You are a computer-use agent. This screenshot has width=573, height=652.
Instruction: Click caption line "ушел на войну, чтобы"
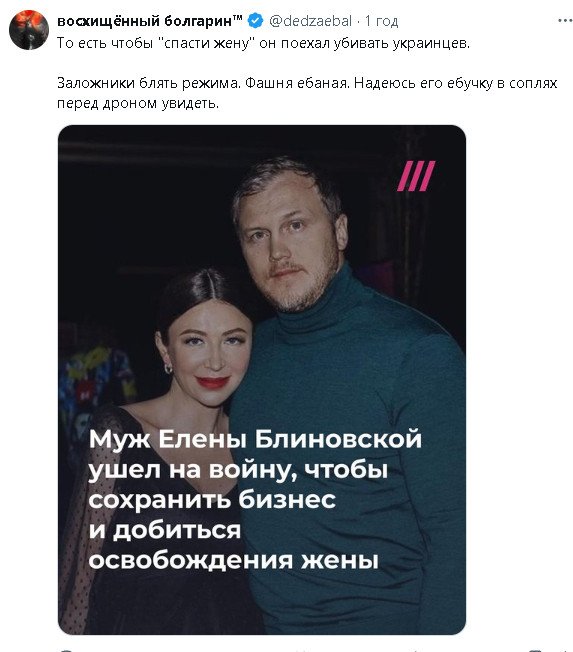[x=238, y=470]
